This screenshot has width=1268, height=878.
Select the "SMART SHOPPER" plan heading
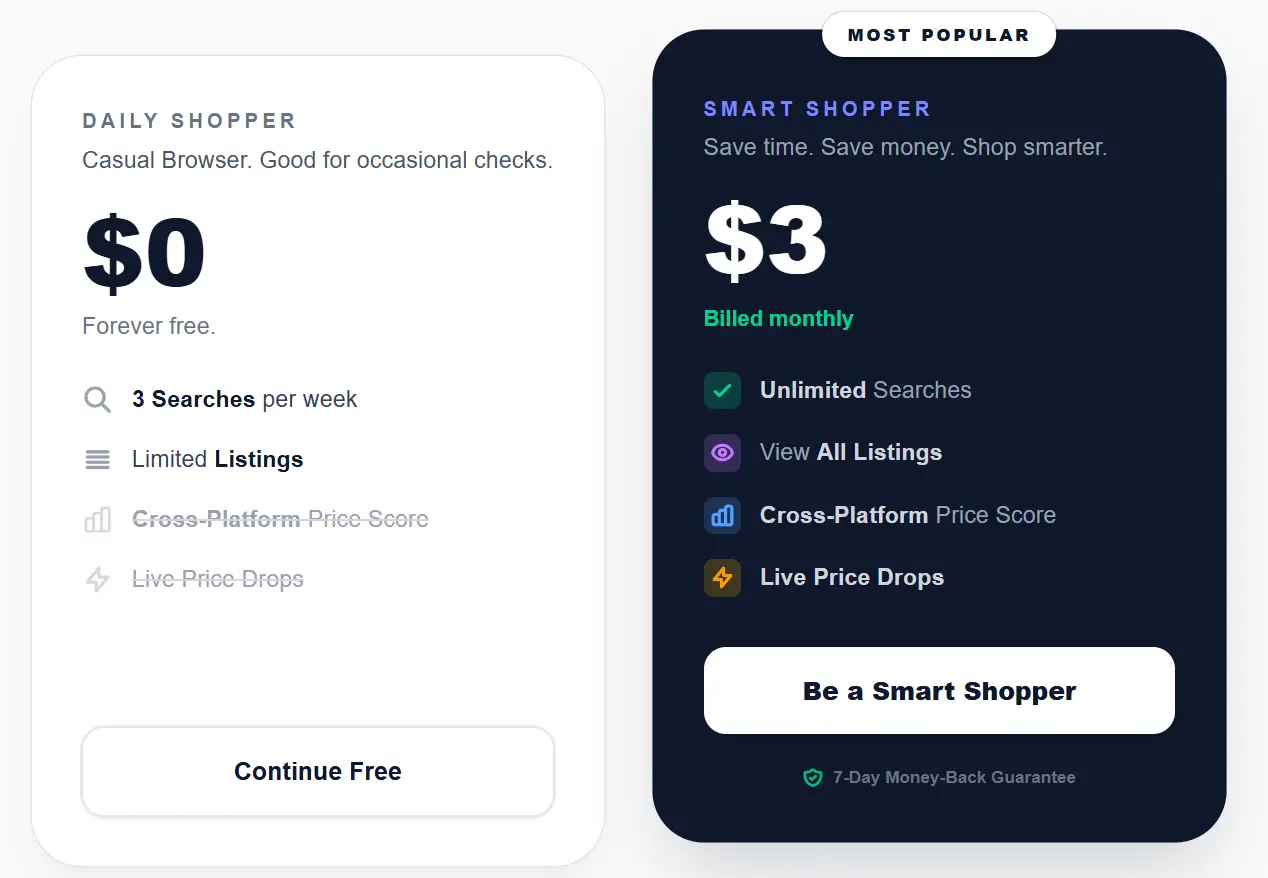tap(817, 108)
